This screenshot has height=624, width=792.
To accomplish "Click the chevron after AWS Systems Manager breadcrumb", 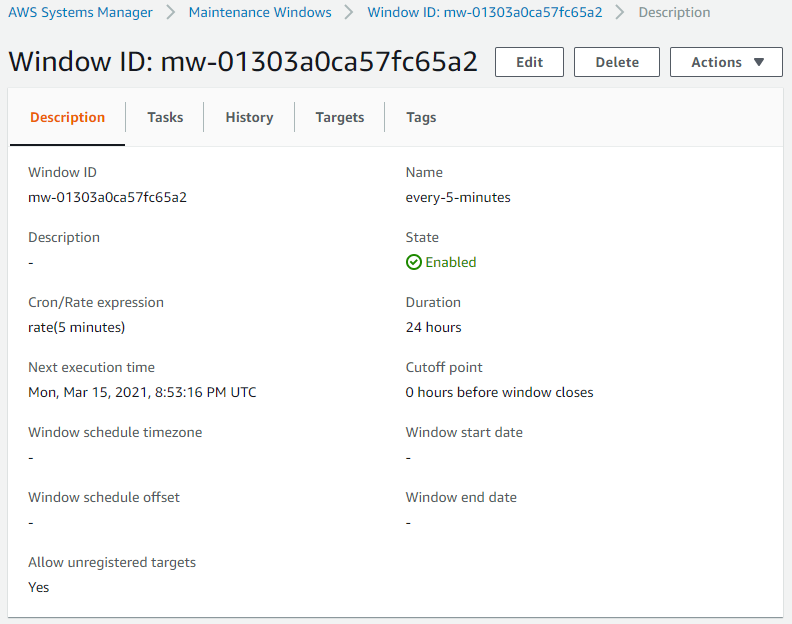I will (x=171, y=12).
